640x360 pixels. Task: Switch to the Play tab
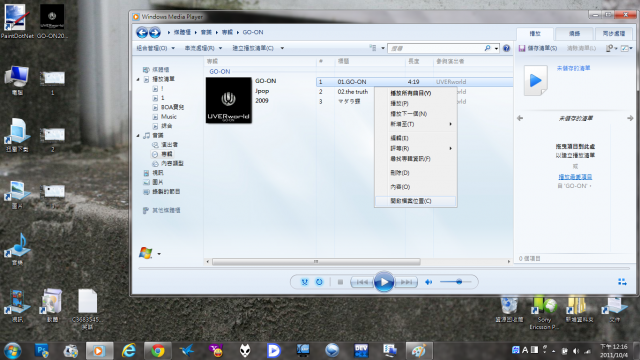coord(535,33)
